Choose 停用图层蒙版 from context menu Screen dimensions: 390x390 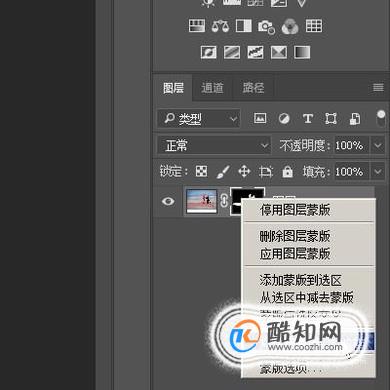pyautogui.click(x=295, y=210)
